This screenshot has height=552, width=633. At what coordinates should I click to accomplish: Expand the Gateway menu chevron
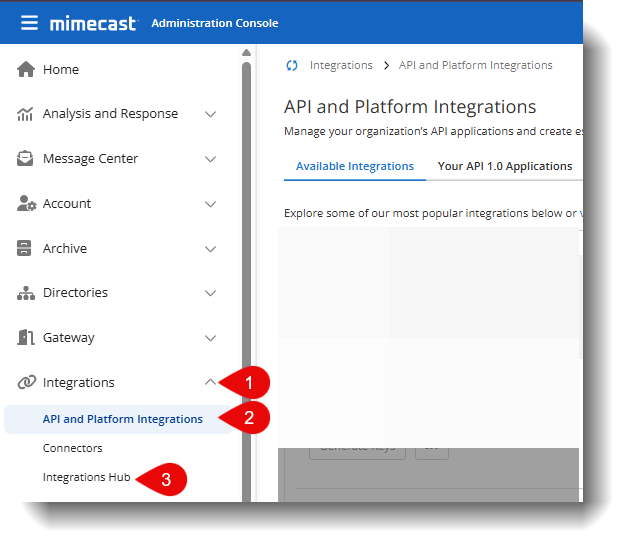[x=210, y=338]
